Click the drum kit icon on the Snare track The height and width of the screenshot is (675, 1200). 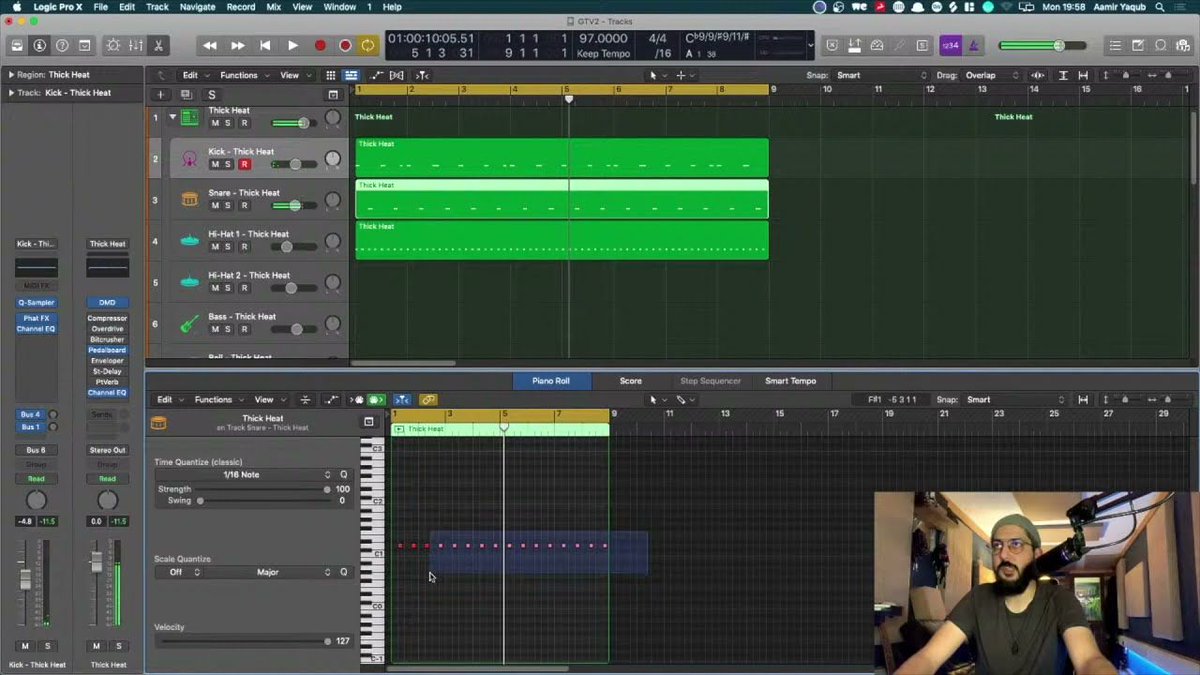pos(188,198)
